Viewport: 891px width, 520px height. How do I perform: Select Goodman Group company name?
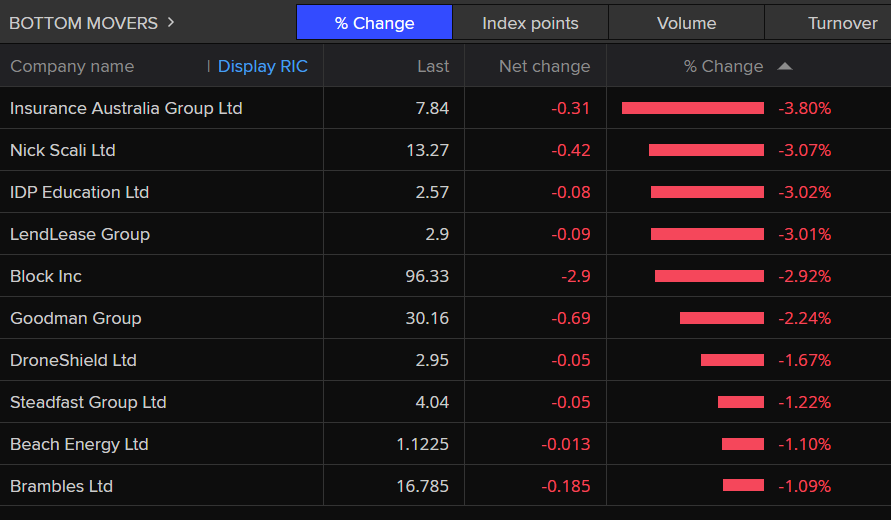point(76,318)
